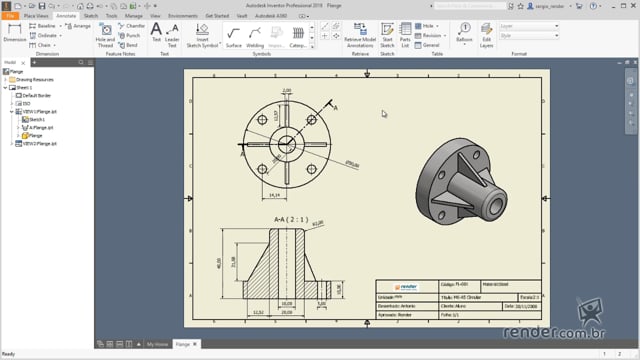Expand the Drawing Resources node
Image resolution: width=640 pixels, height=360 pixels.
coord(5,80)
